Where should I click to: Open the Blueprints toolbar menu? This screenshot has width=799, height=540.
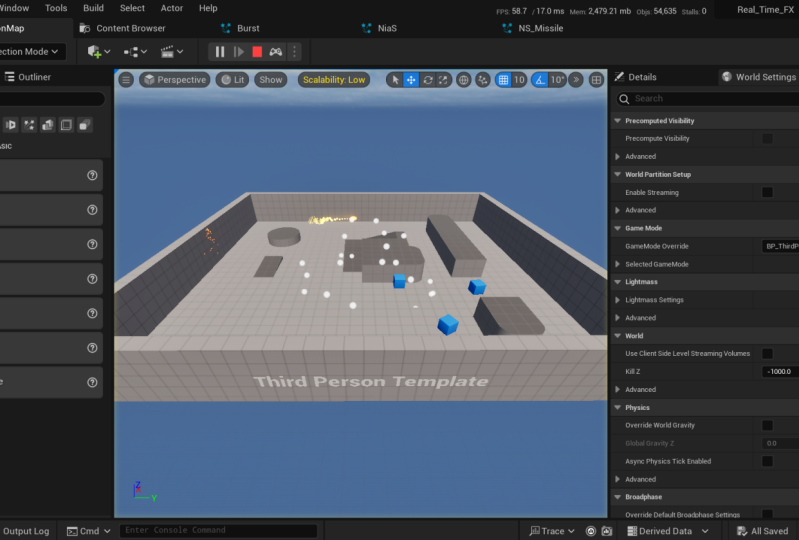click(x=135, y=51)
